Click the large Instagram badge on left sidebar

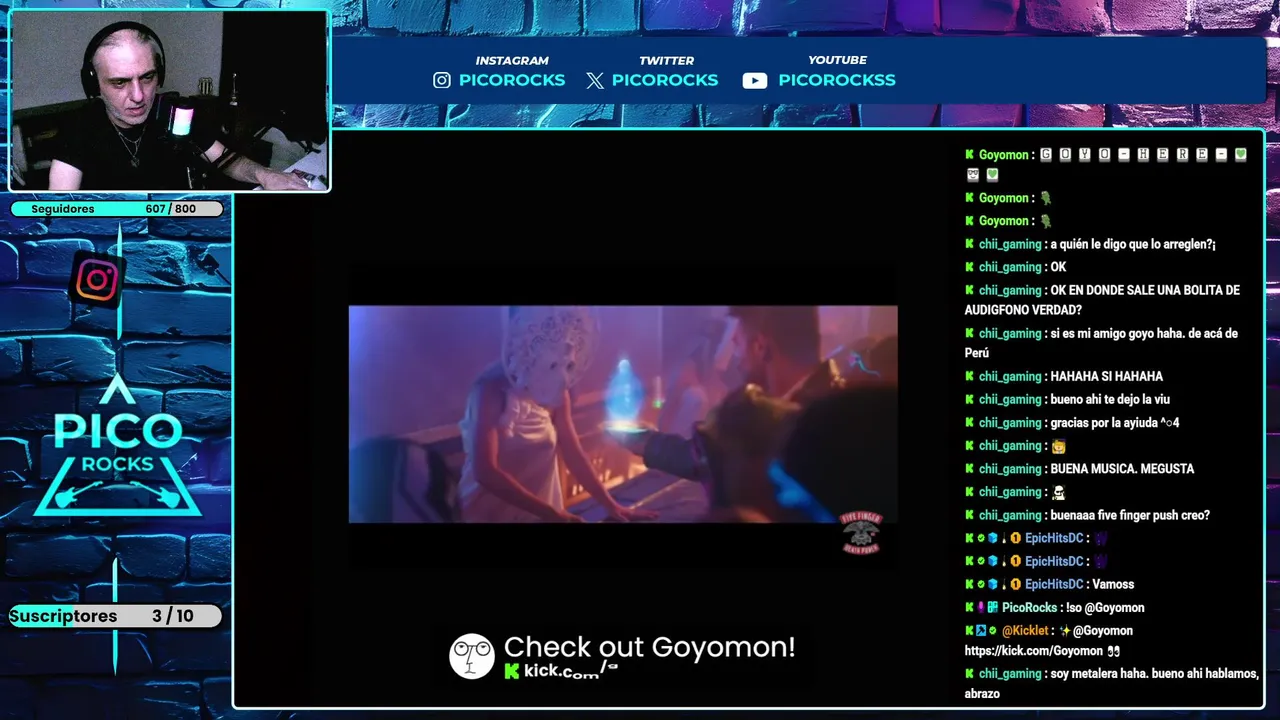97,280
